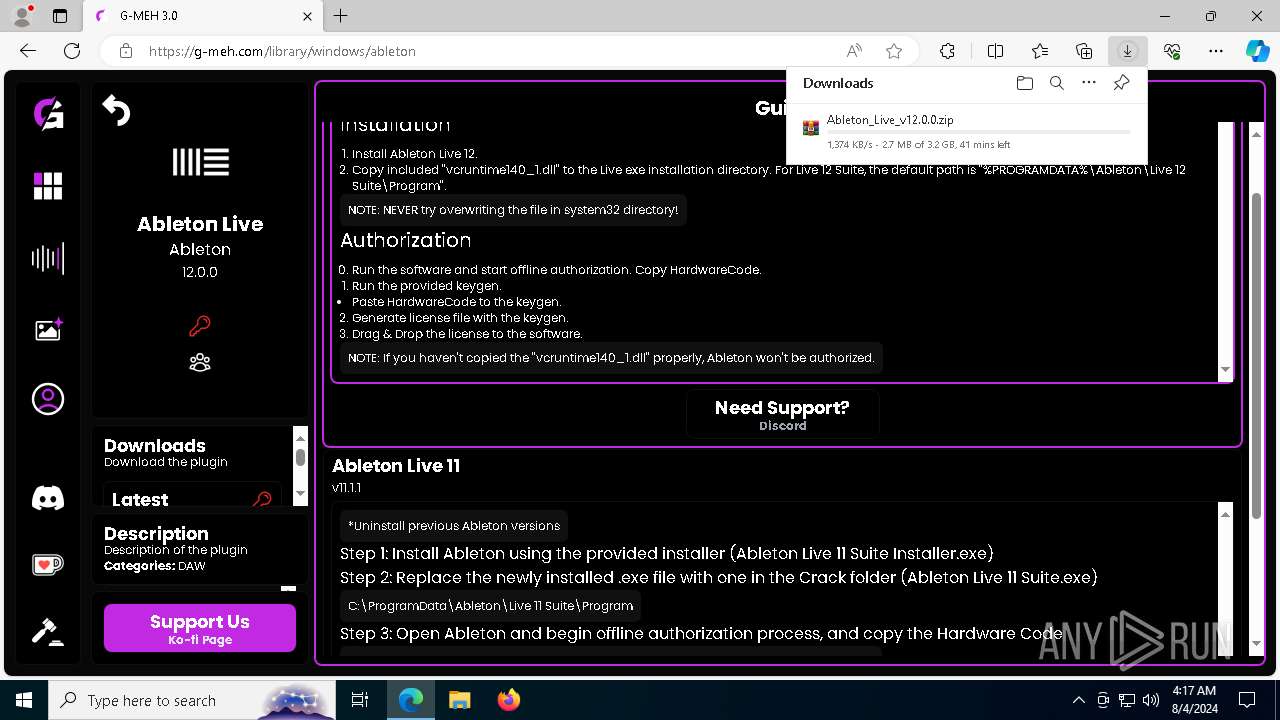Open Edge settings and more menu
Screen dimensions: 1280x720
point(1216,51)
